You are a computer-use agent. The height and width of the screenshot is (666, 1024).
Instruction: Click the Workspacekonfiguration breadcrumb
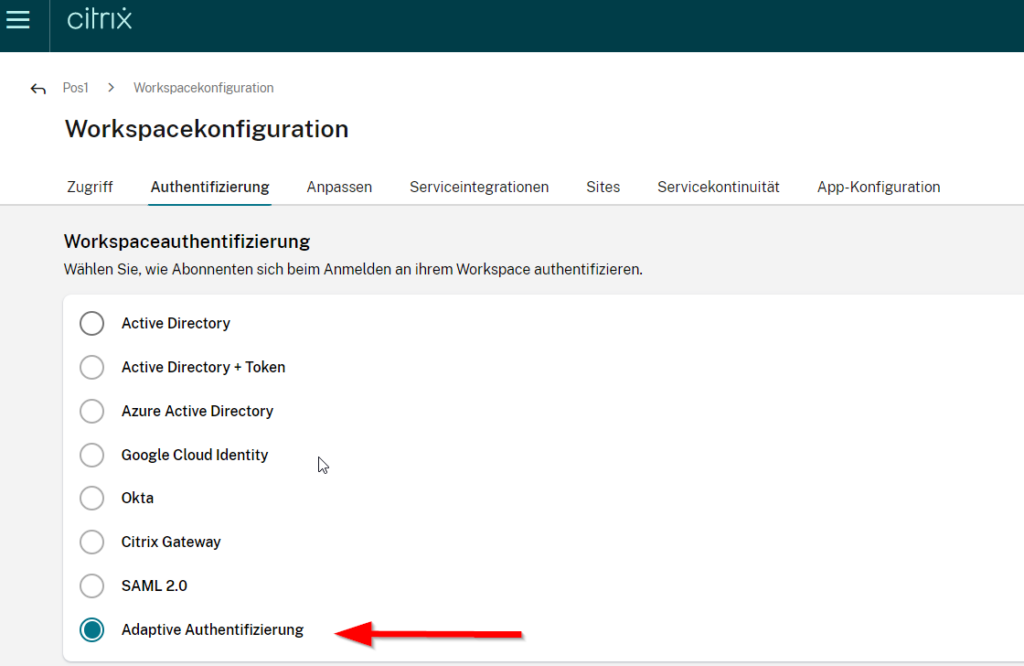(x=203, y=88)
